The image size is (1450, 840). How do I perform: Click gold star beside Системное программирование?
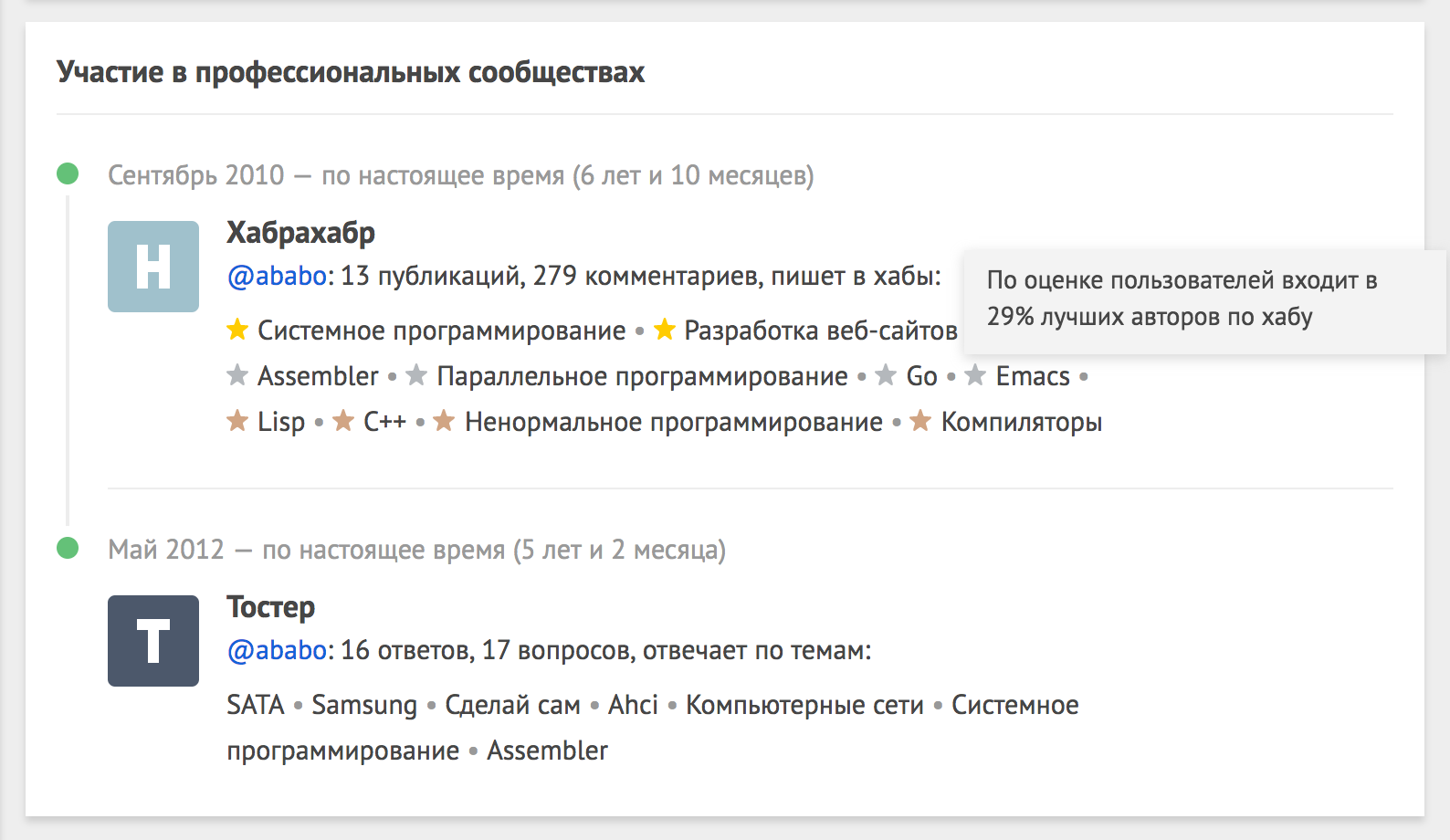pos(237,330)
